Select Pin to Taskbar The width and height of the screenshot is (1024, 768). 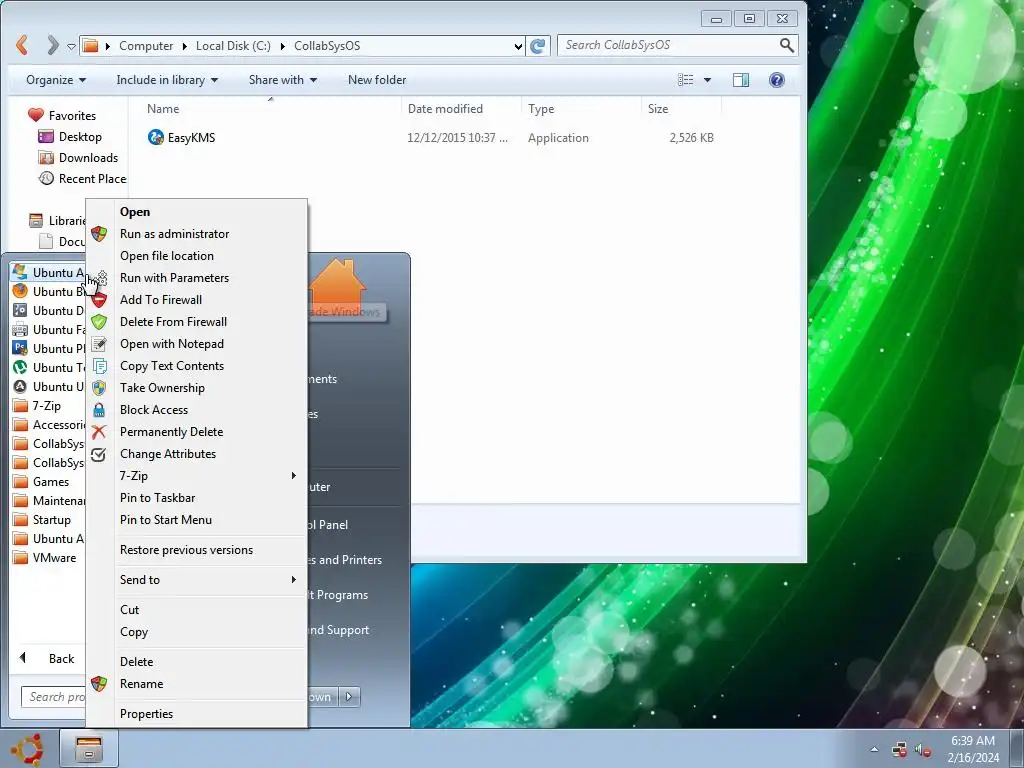(x=157, y=498)
